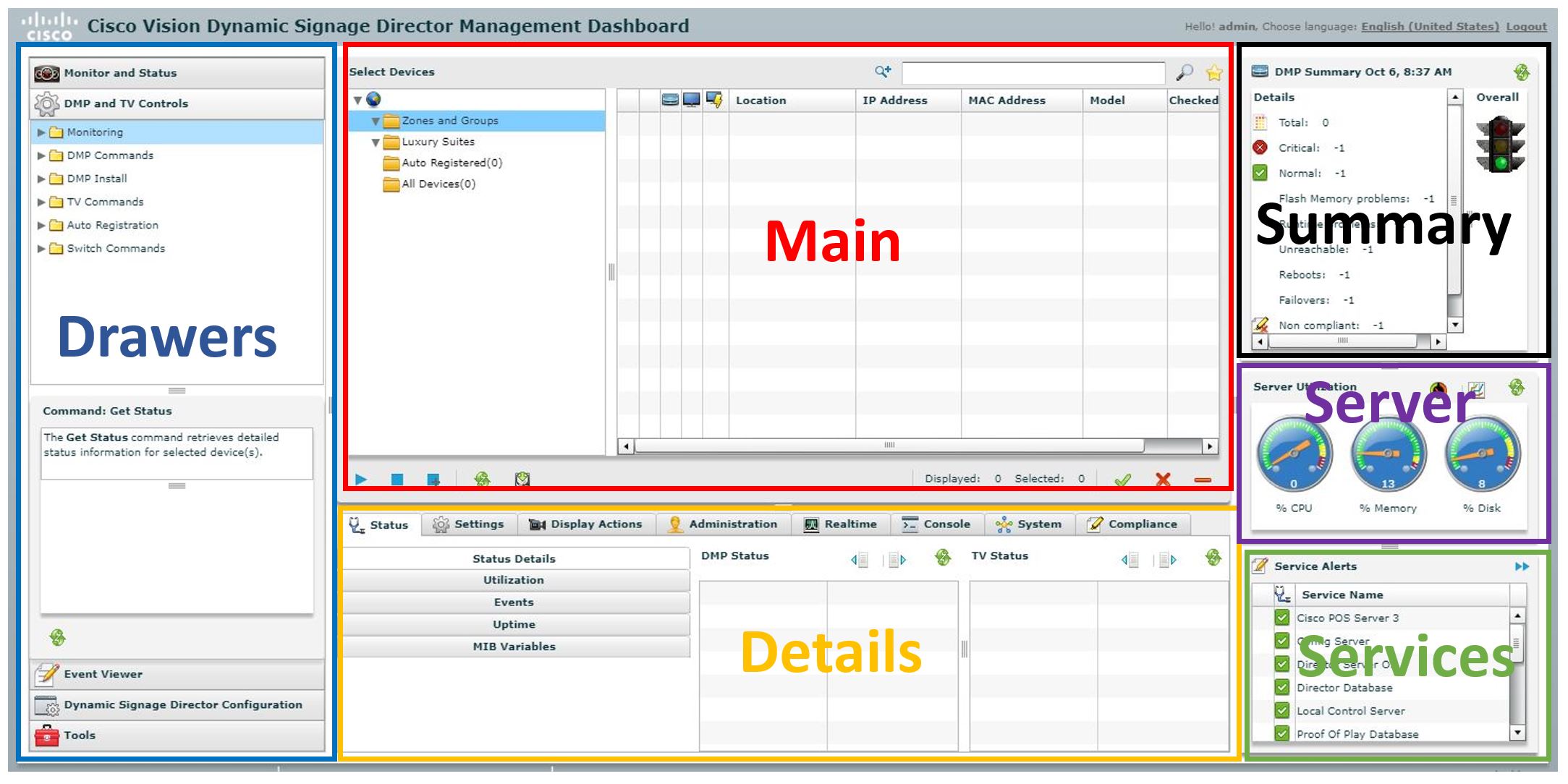This screenshot has height=784, width=1568.
Task: Switch to the Settings tab
Action: pyautogui.click(x=469, y=524)
